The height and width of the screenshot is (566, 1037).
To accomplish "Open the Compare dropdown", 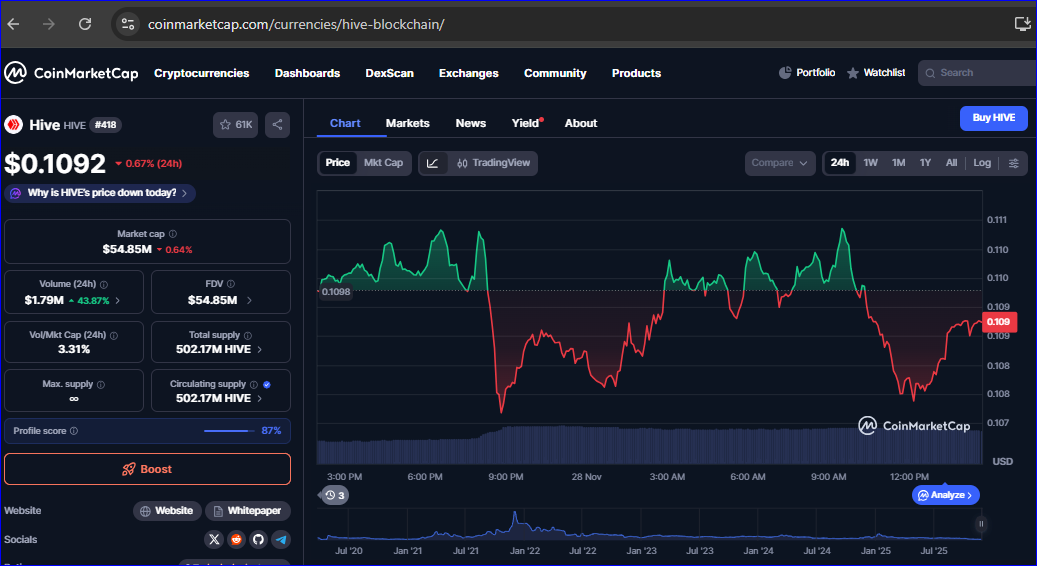I will 780,163.
